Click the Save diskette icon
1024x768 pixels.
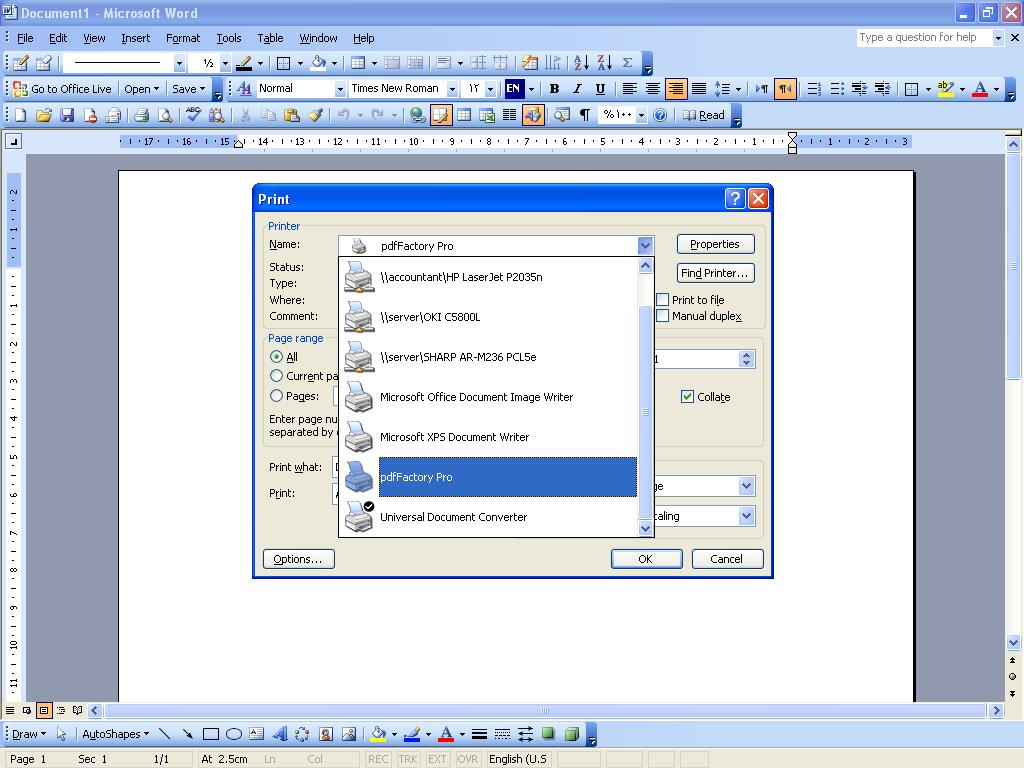tap(67, 116)
